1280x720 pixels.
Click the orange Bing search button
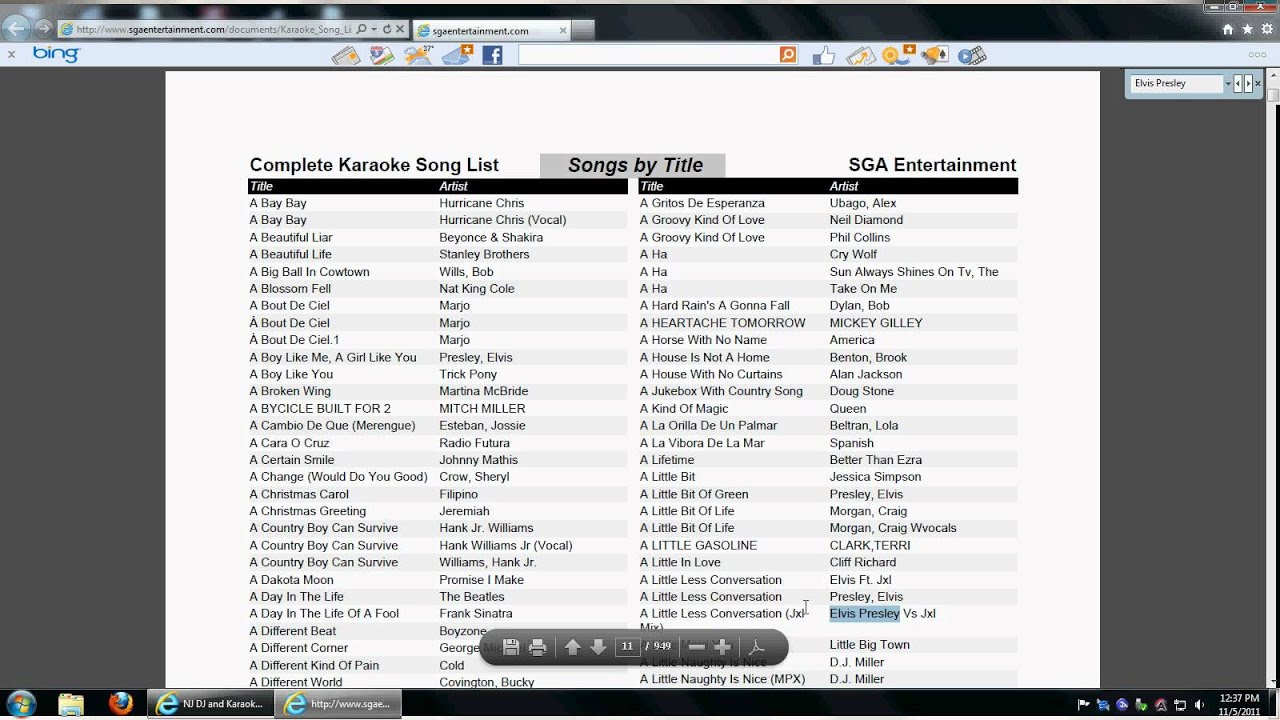[x=788, y=56]
